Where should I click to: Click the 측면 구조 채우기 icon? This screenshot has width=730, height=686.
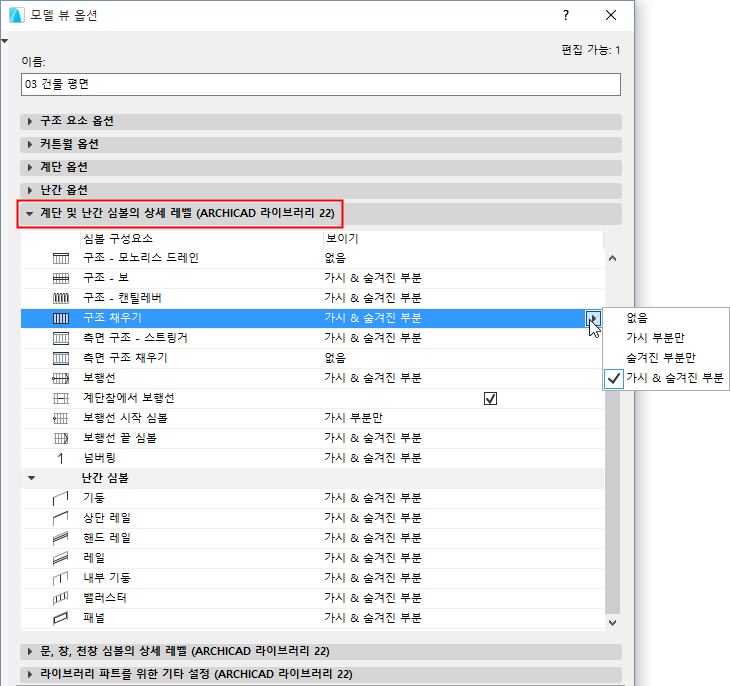coord(61,358)
